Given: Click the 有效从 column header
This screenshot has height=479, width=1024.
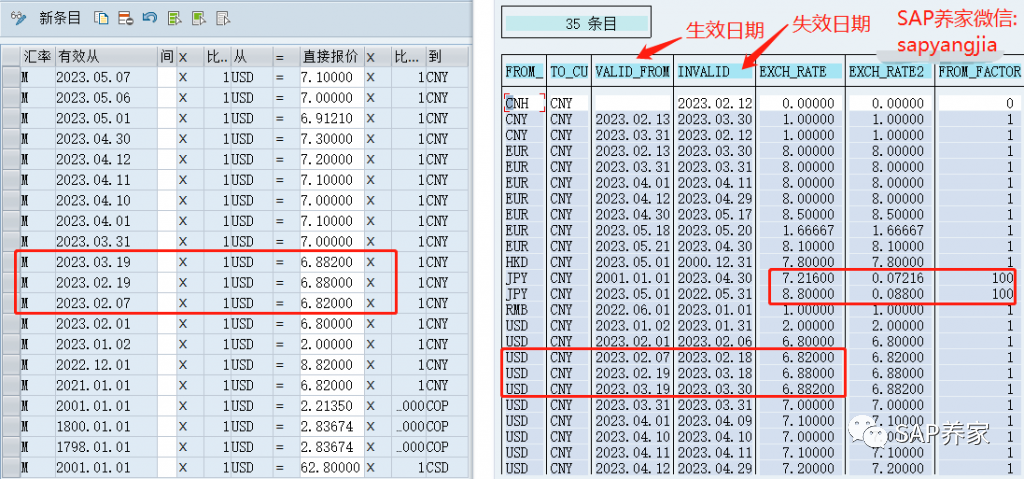Looking at the screenshot, I should tap(106, 57).
